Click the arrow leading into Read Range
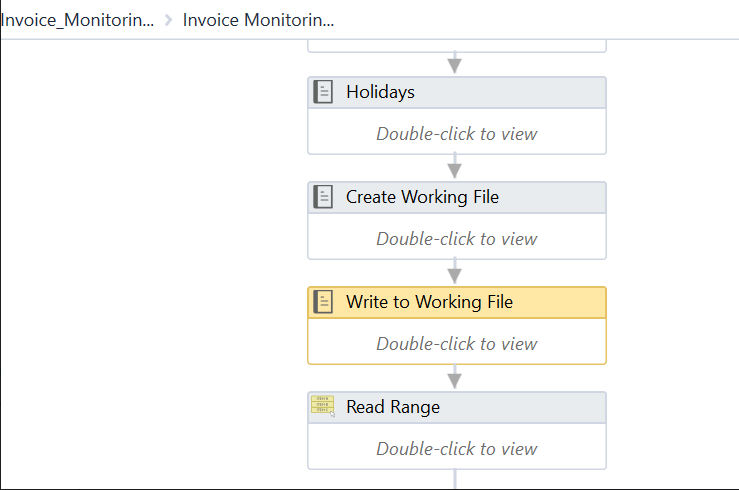 tap(455, 378)
